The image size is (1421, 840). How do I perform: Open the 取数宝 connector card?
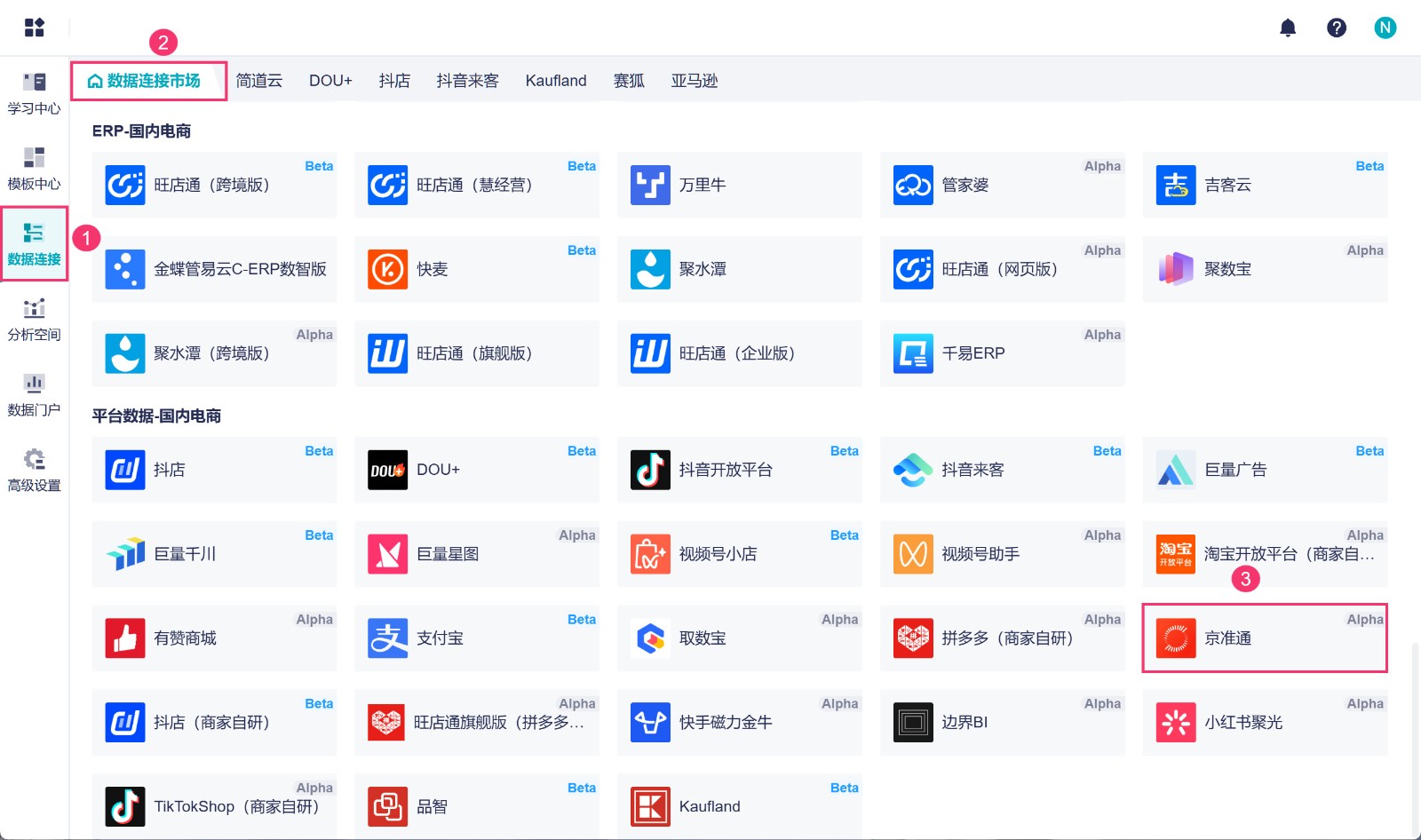click(x=739, y=638)
